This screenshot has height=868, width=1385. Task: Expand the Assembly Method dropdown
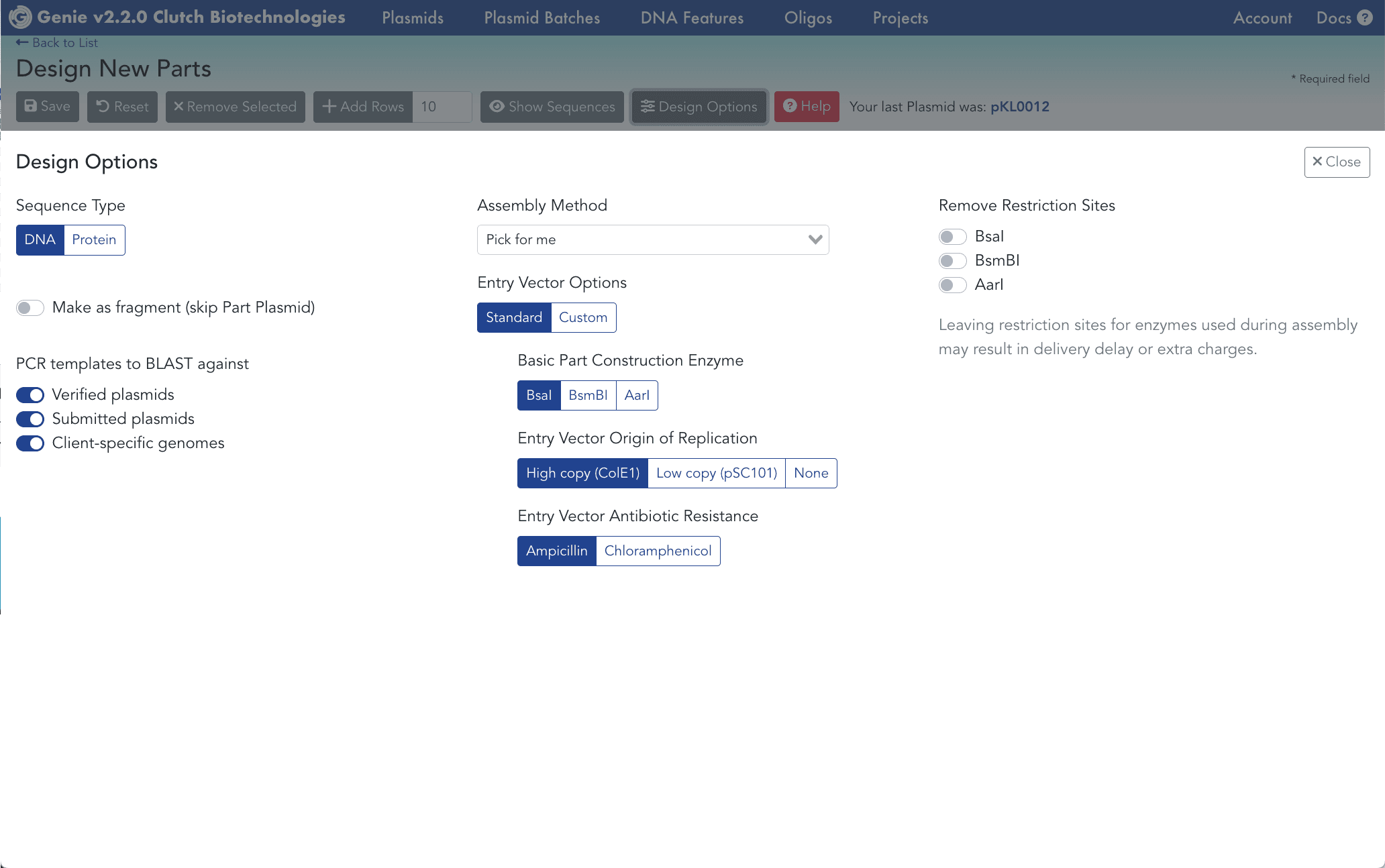[x=653, y=239]
